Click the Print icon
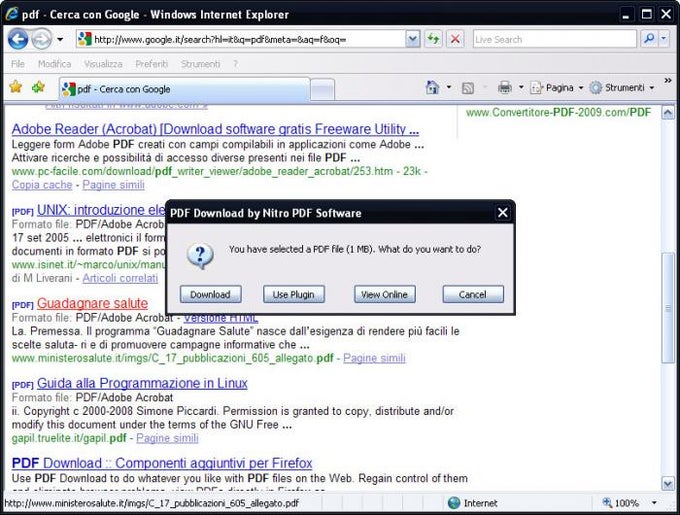Screen dimensions: 680x515 click(x=504, y=88)
